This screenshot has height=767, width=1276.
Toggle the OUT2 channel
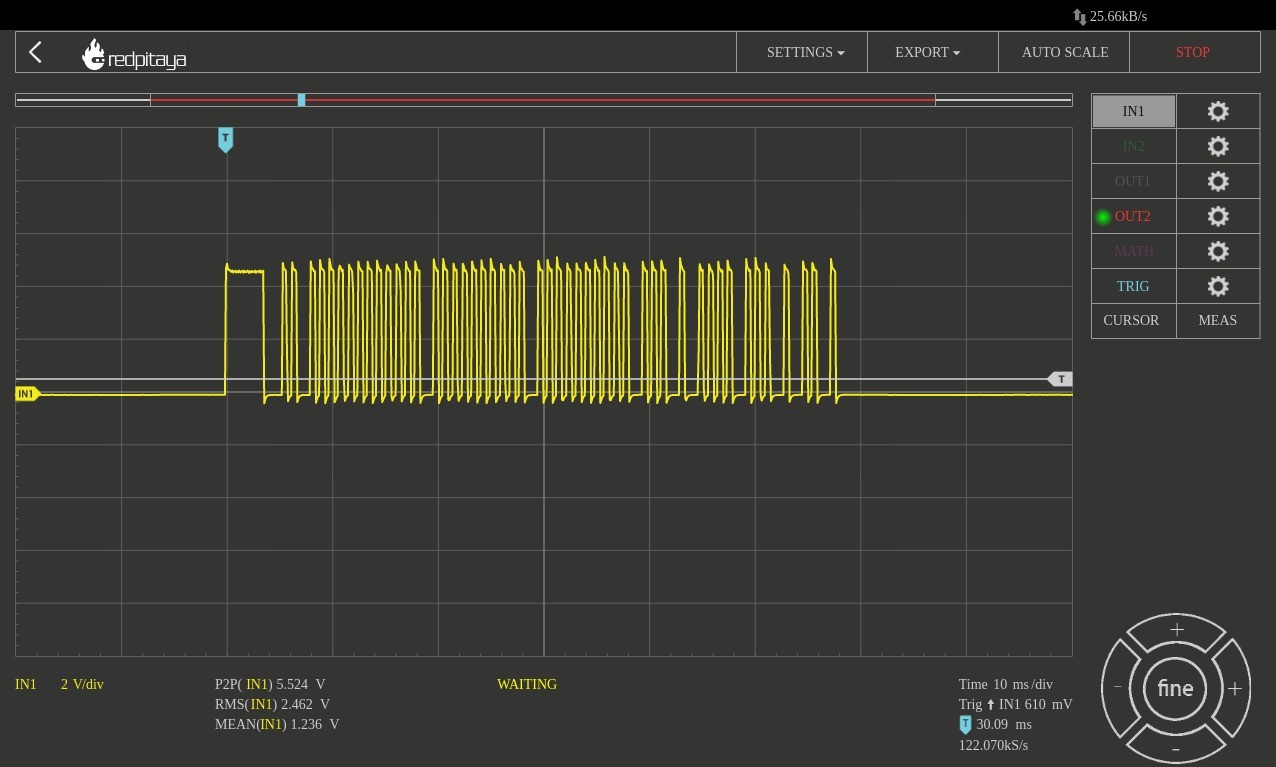click(1133, 216)
